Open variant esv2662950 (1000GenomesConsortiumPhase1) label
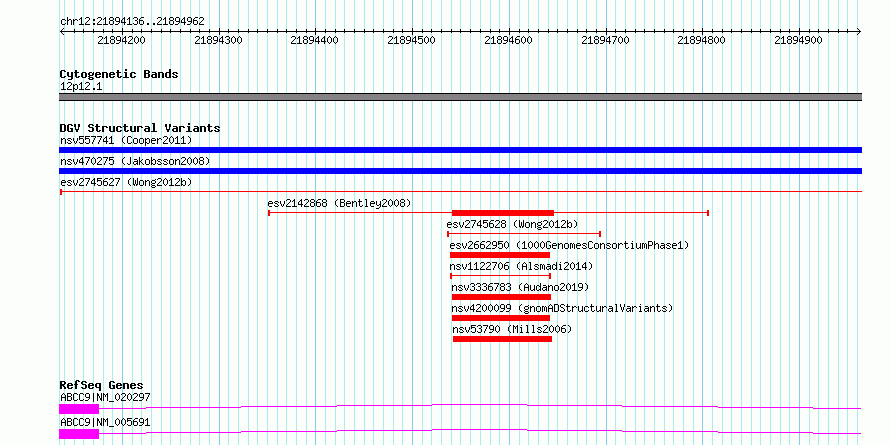Viewport: 890px width, 445px height. [x=569, y=245]
